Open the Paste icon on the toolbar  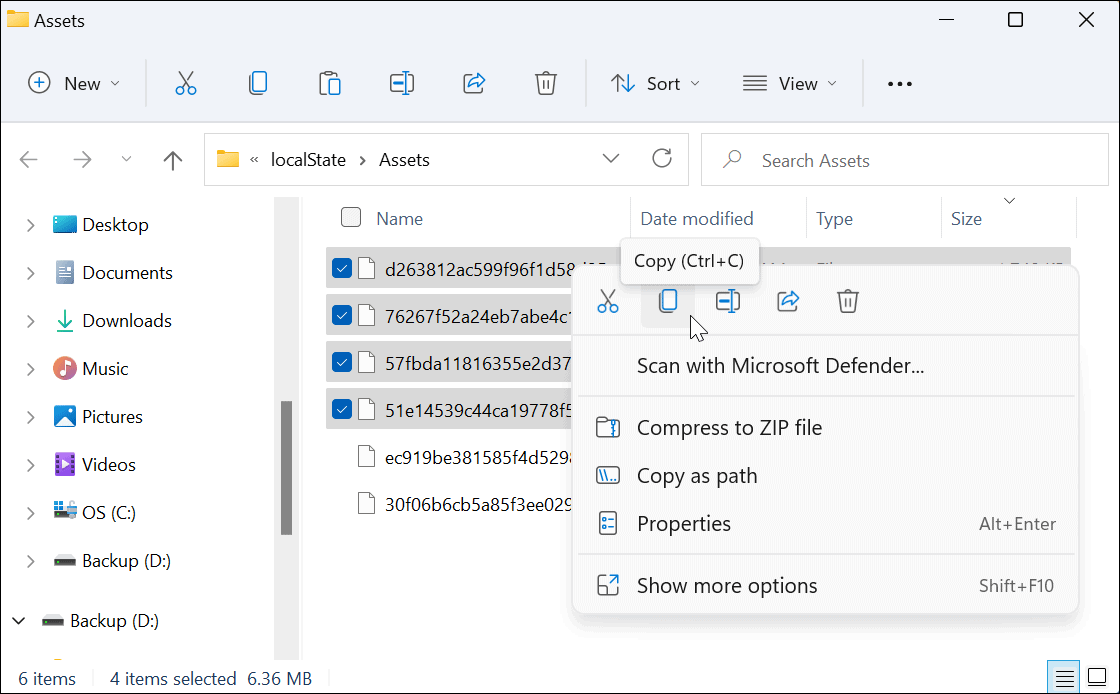click(x=330, y=83)
